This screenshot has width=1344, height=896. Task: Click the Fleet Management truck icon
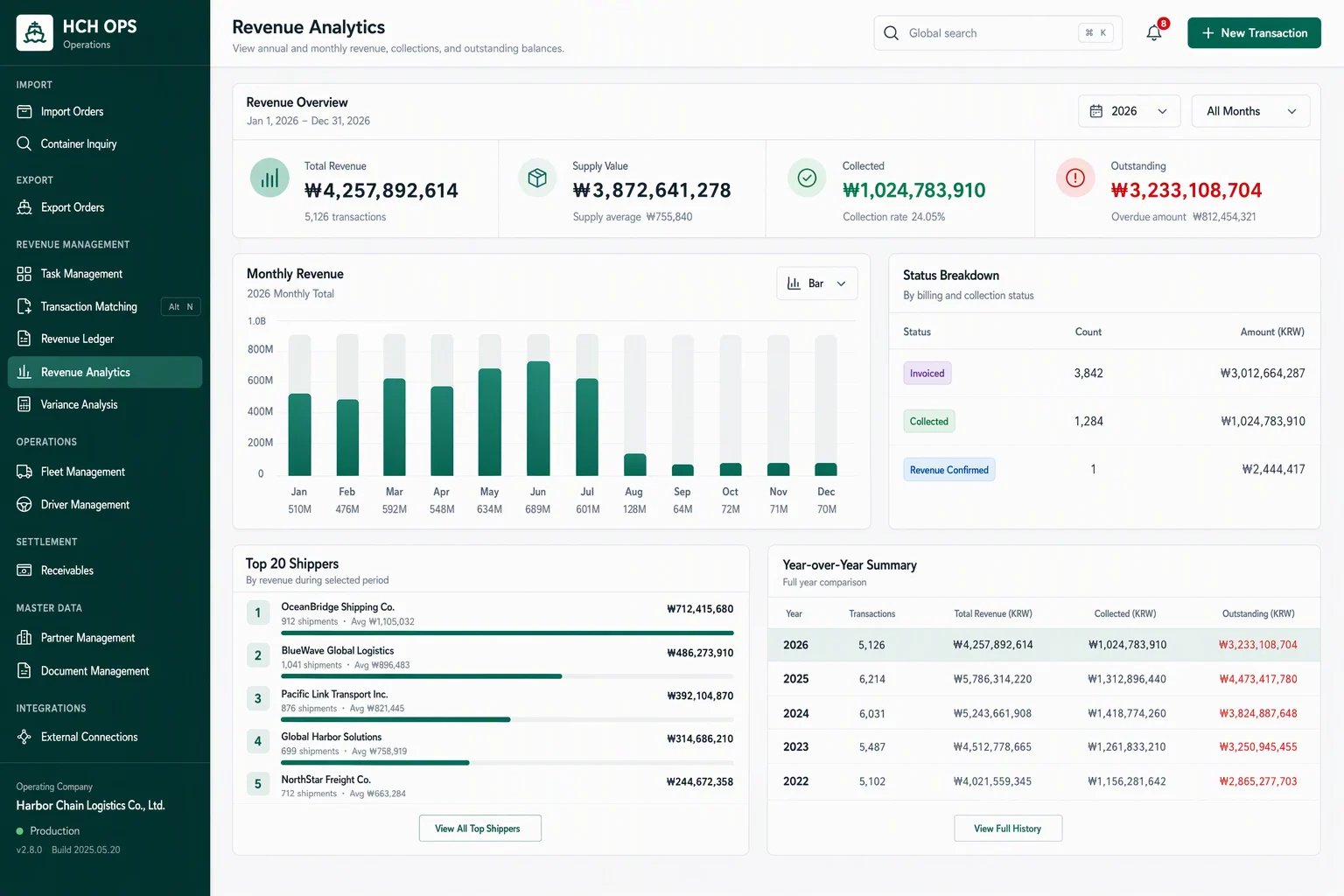[24, 472]
